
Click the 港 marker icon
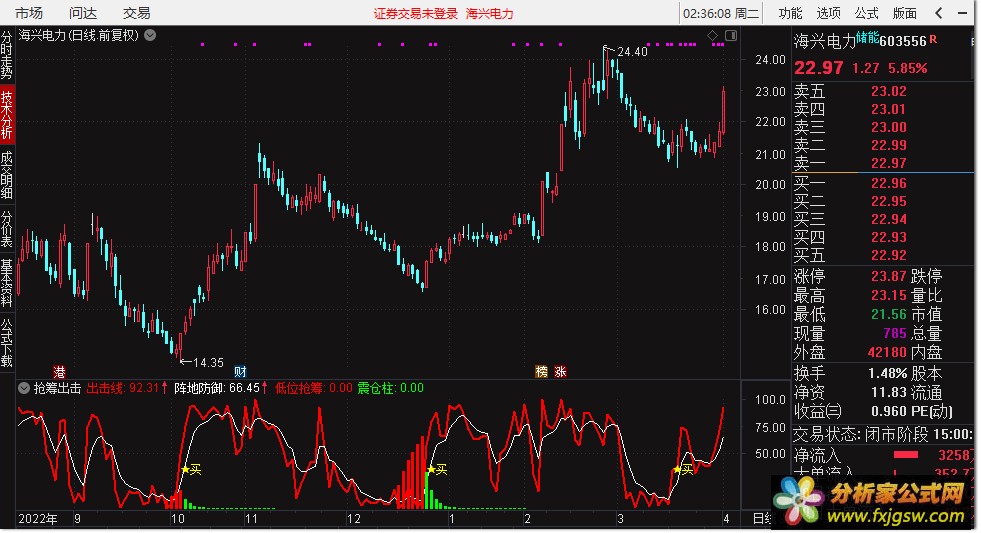59,372
